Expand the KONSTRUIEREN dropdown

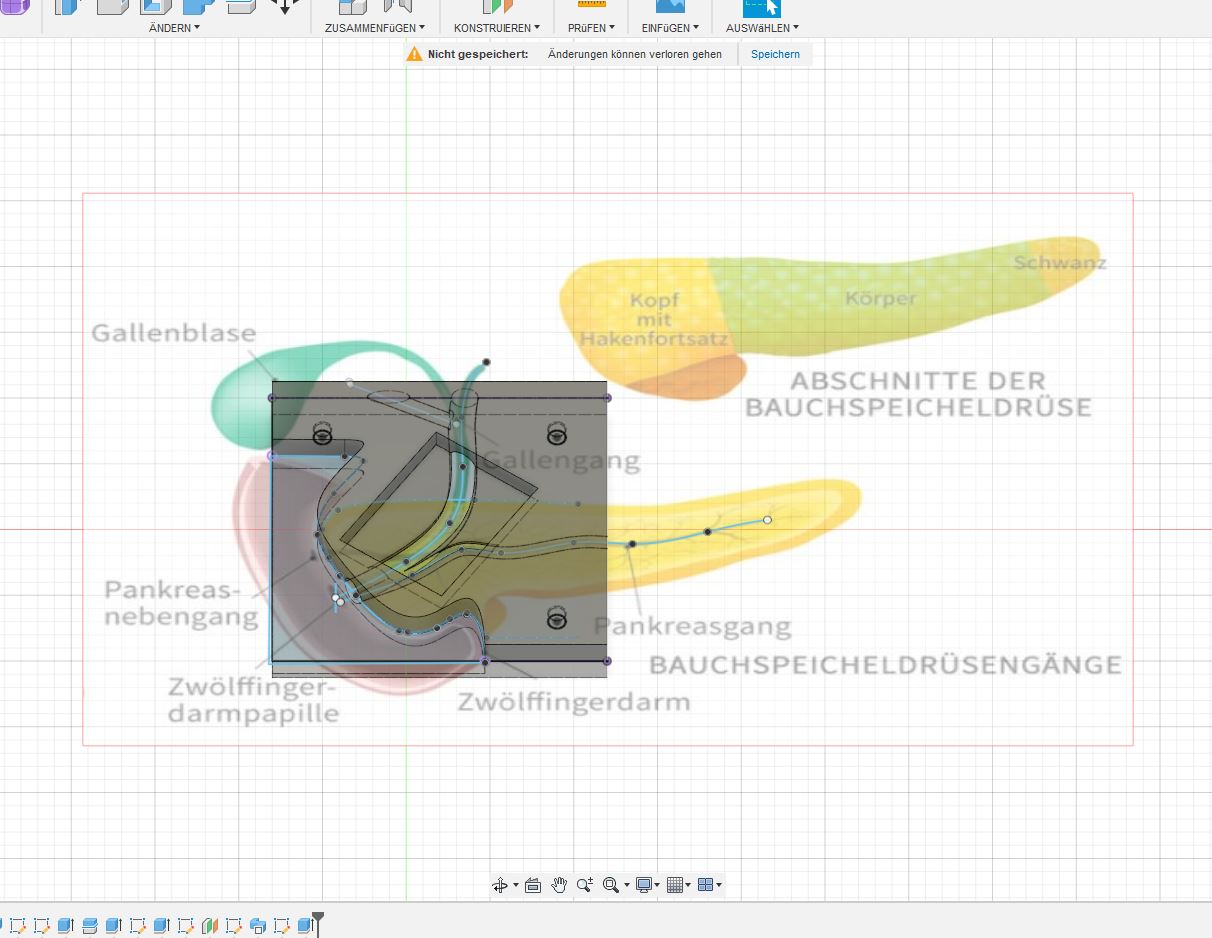coord(497,28)
